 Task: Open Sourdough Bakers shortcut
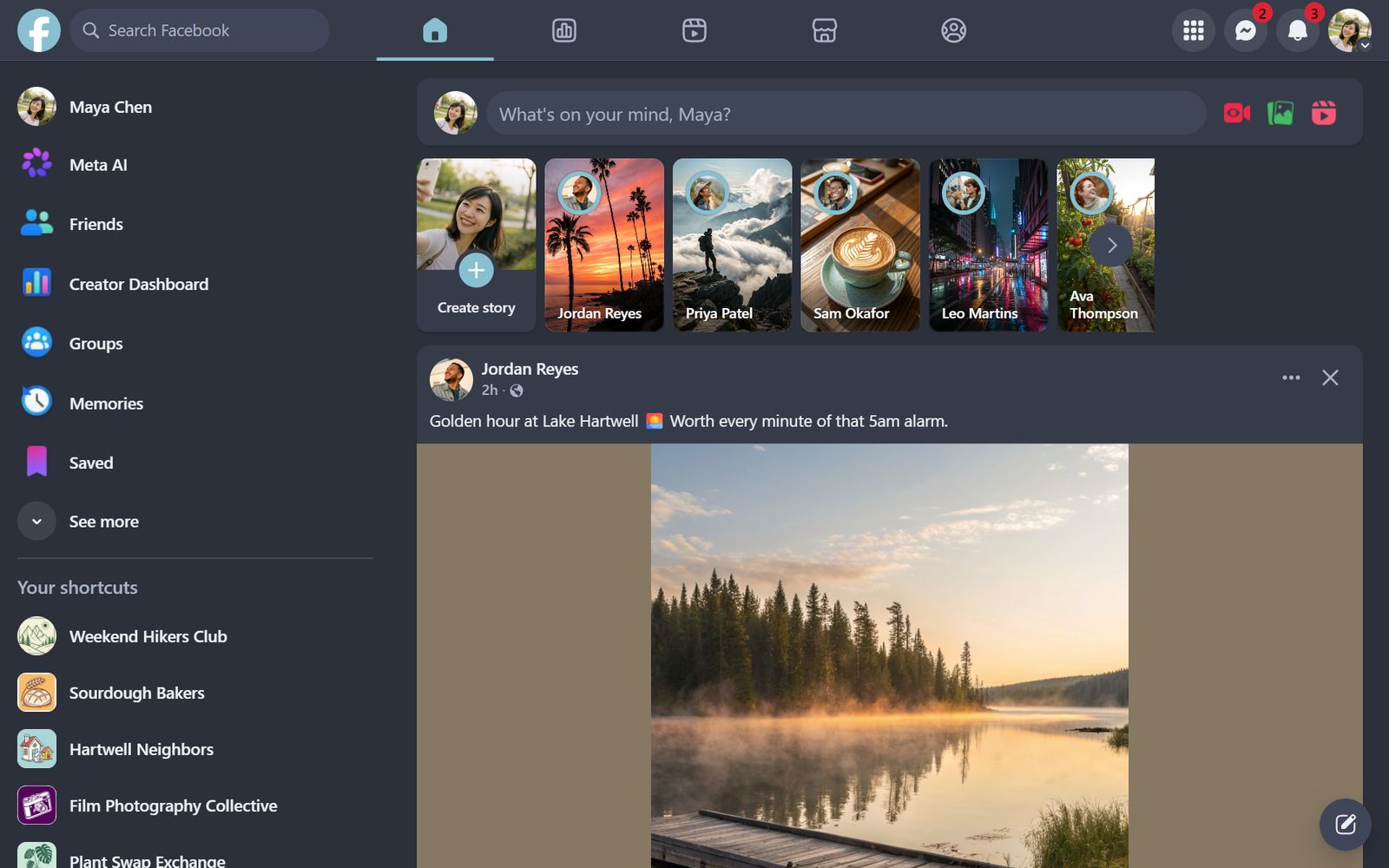195,693
